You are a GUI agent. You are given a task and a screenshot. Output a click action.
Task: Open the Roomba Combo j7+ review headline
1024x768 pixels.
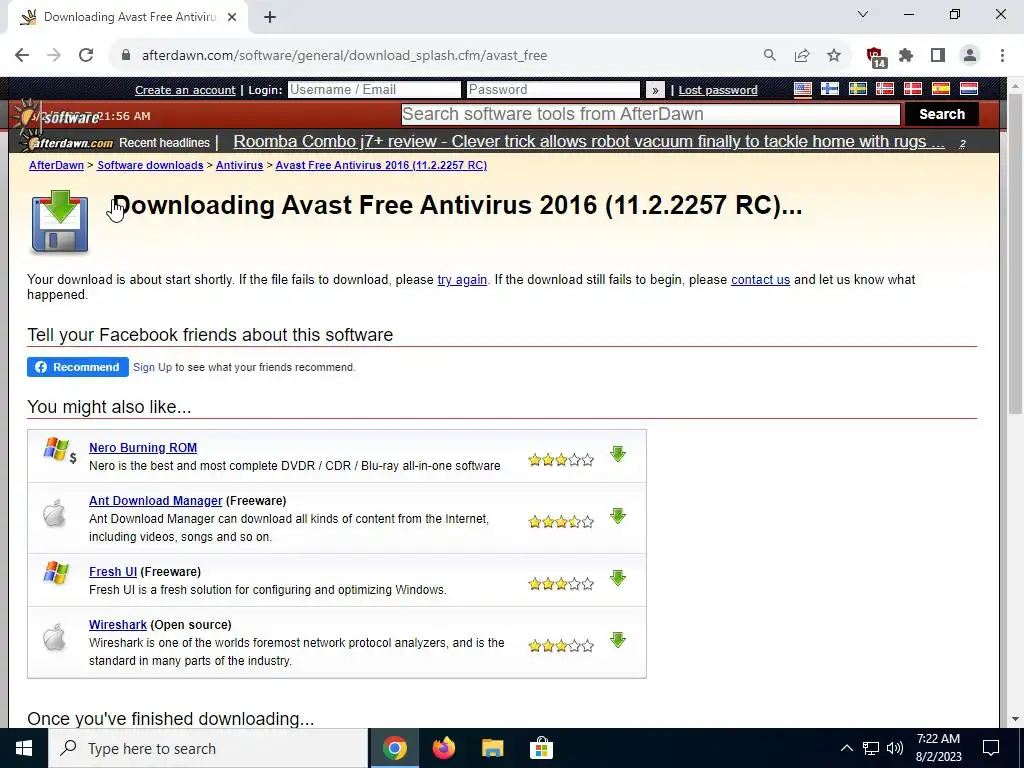click(x=589, y=142)
